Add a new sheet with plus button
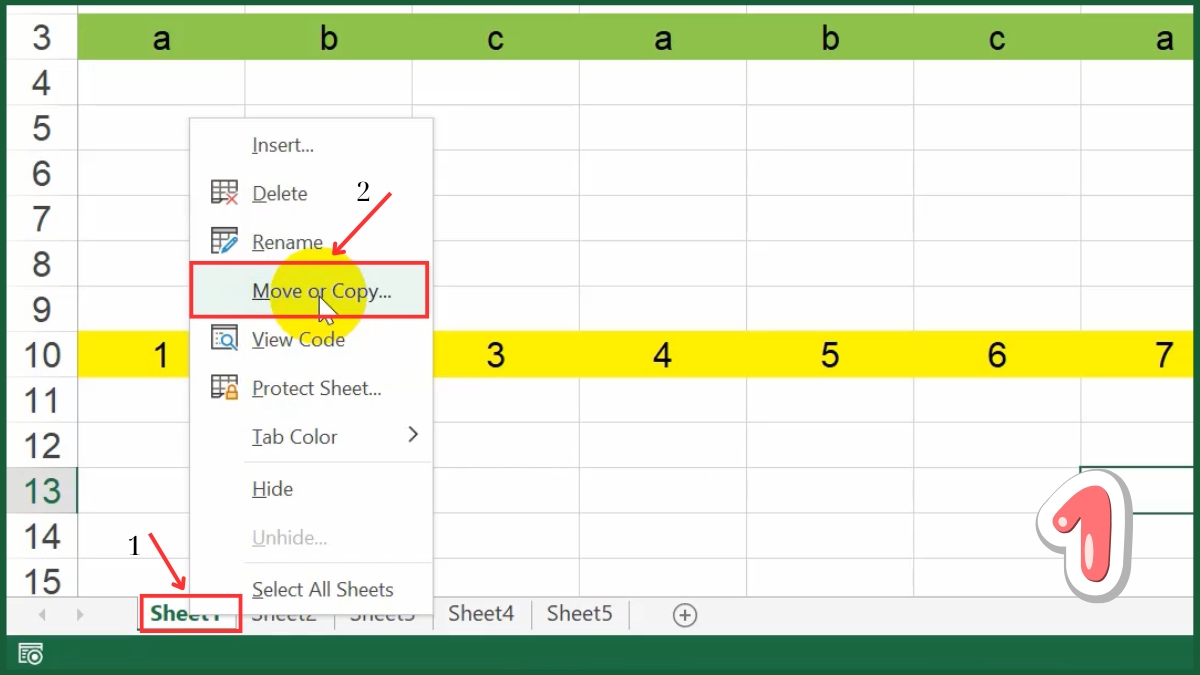This screenshot has height=675, width=1200. tap(685, 615)
